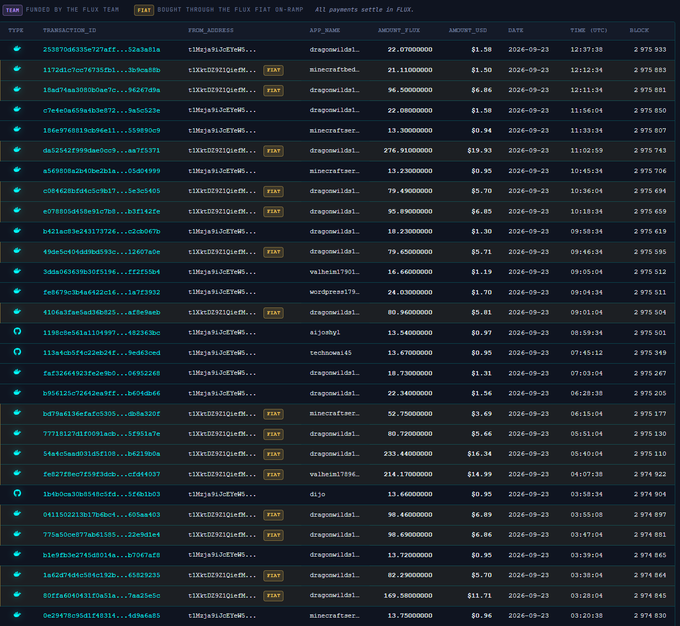Select FIAT badge in row 49de5c404dd9bd593c
Viewport: 680px width, 626px height.
coord(273,252)
